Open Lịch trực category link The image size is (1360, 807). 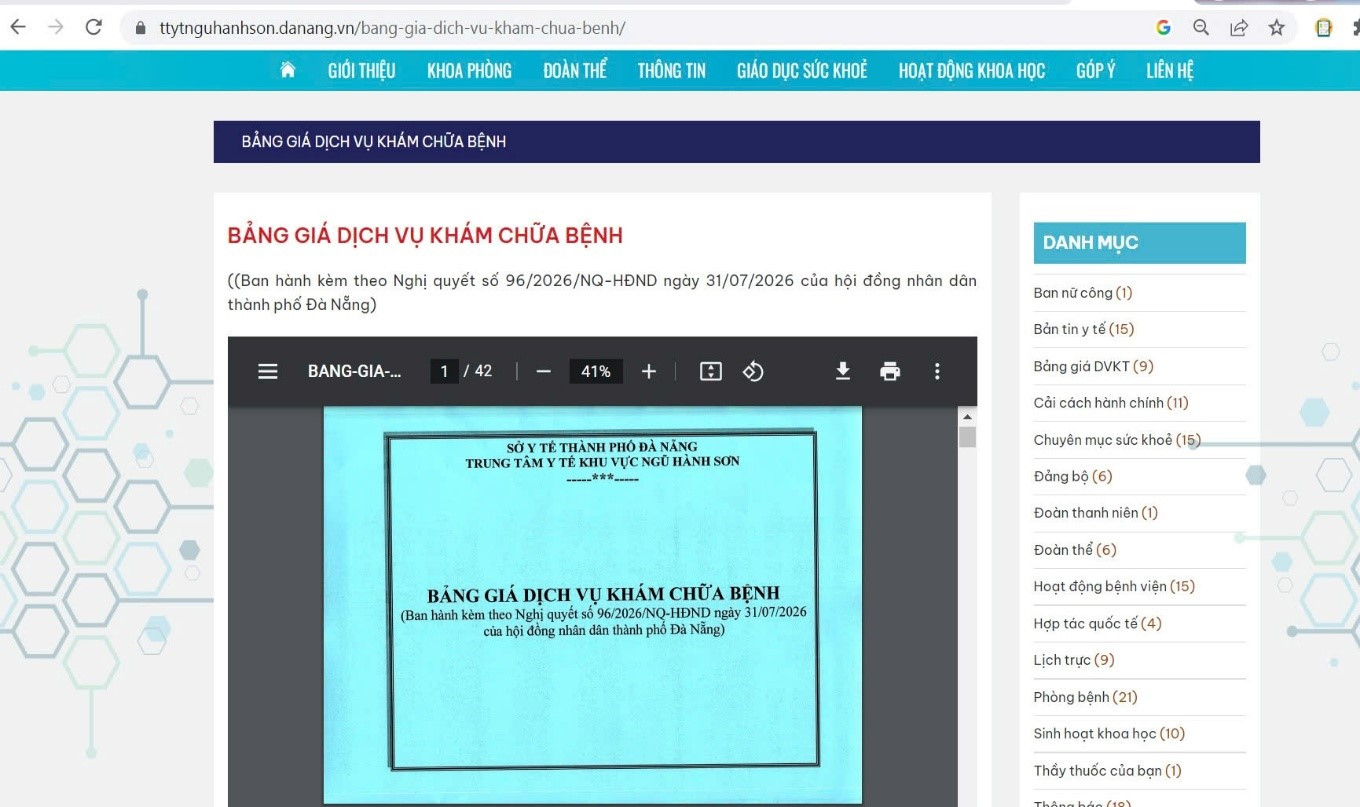(x=1074, y=660)
